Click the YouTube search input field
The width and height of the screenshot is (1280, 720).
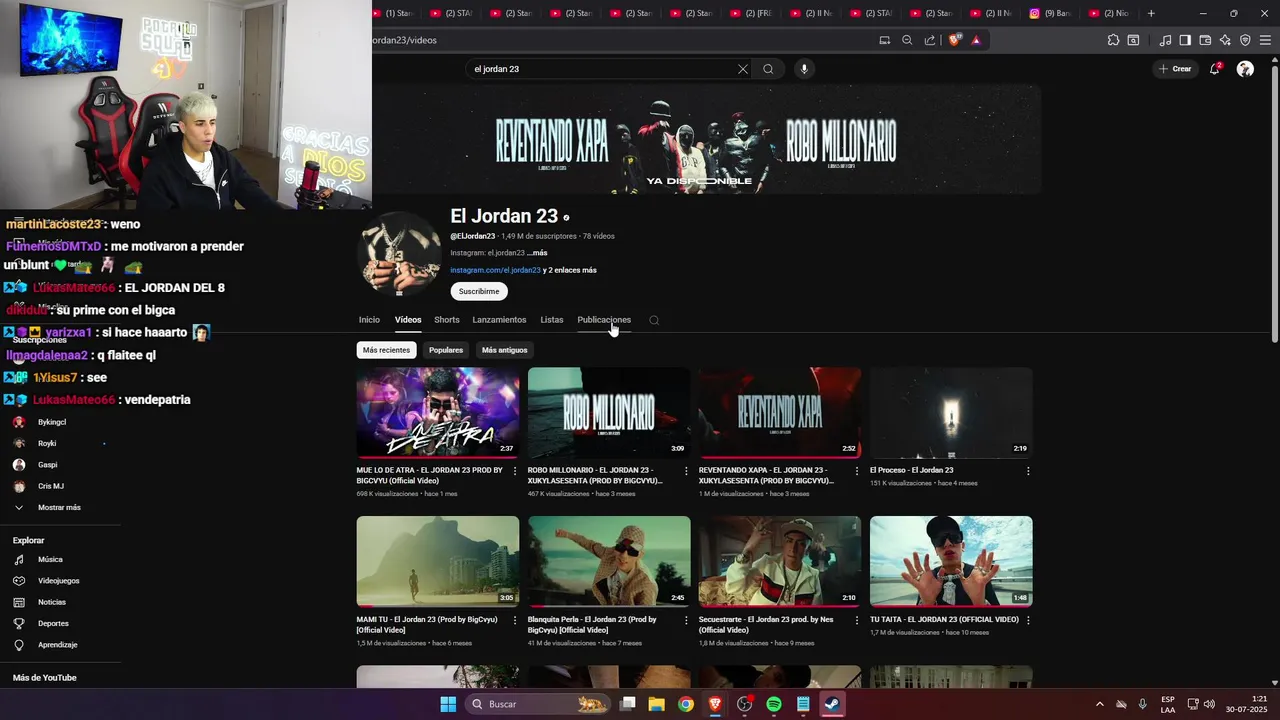600,69
